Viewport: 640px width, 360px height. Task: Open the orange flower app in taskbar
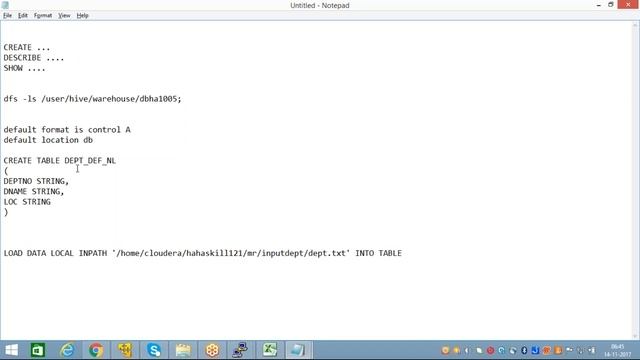[212, 350]
